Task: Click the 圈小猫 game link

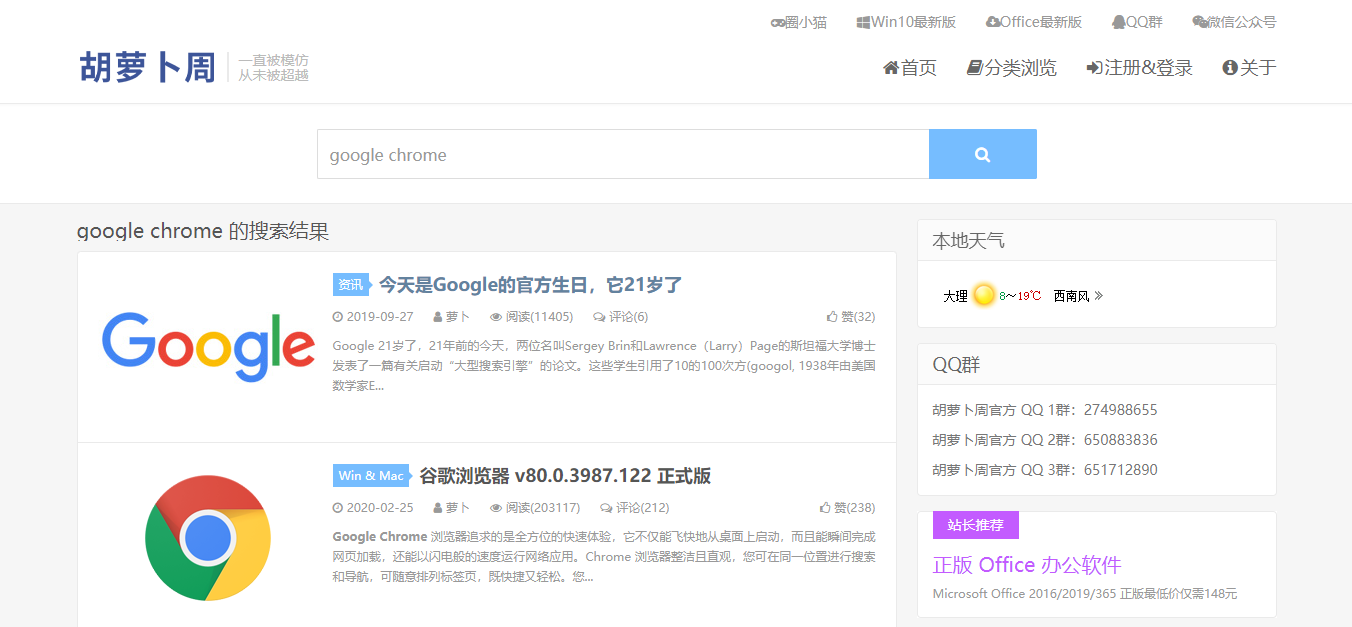Action: pyautogui.click(x=798, y=22)
